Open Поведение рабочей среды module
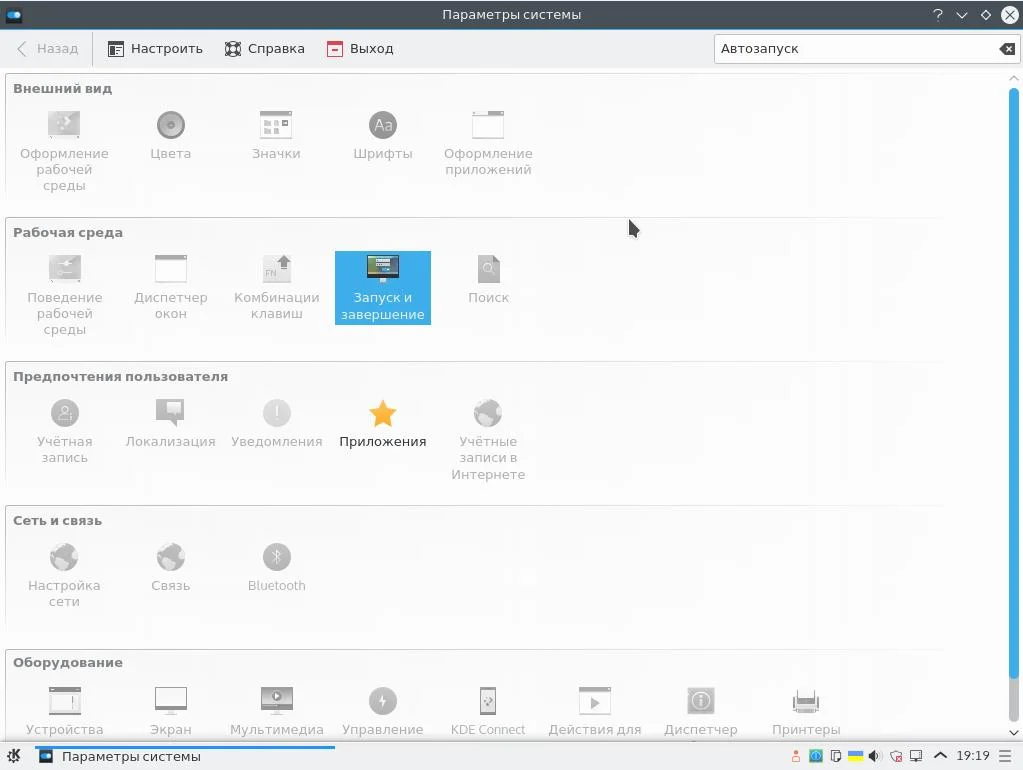The image size is (1023, 770). coord(64,295)
